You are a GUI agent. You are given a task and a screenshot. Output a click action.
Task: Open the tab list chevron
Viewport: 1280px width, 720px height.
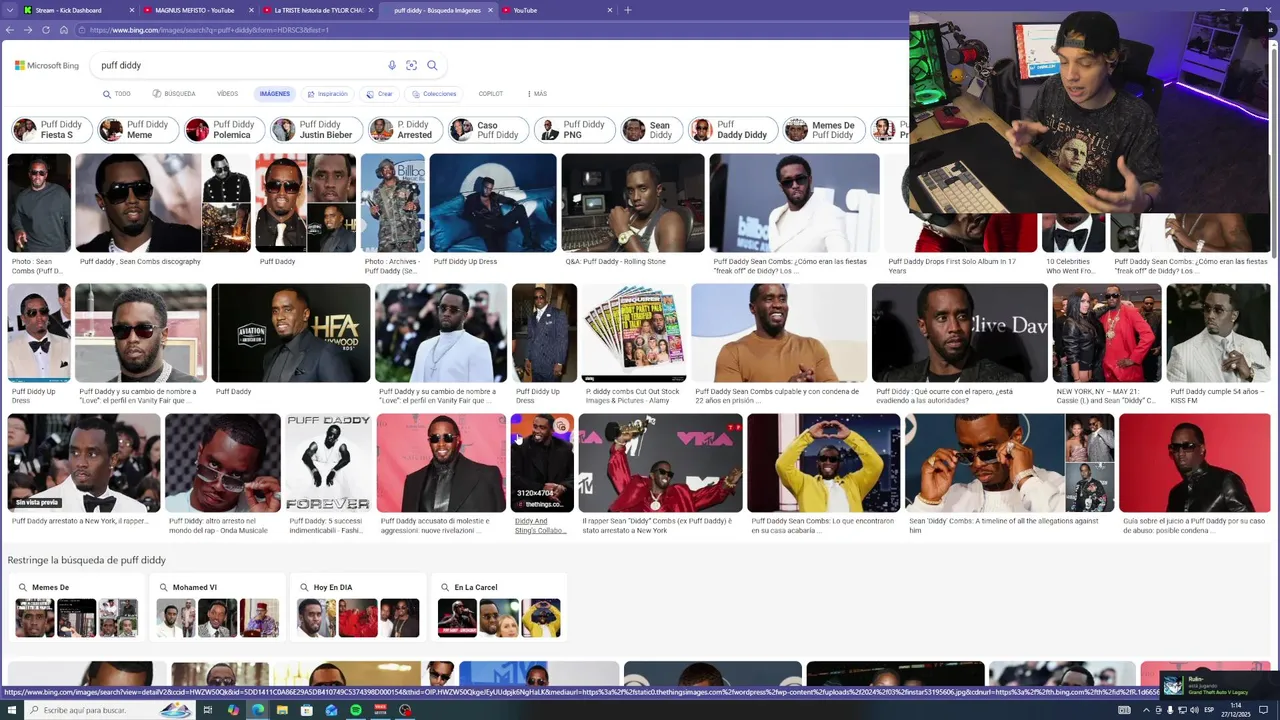coord(9,10)
